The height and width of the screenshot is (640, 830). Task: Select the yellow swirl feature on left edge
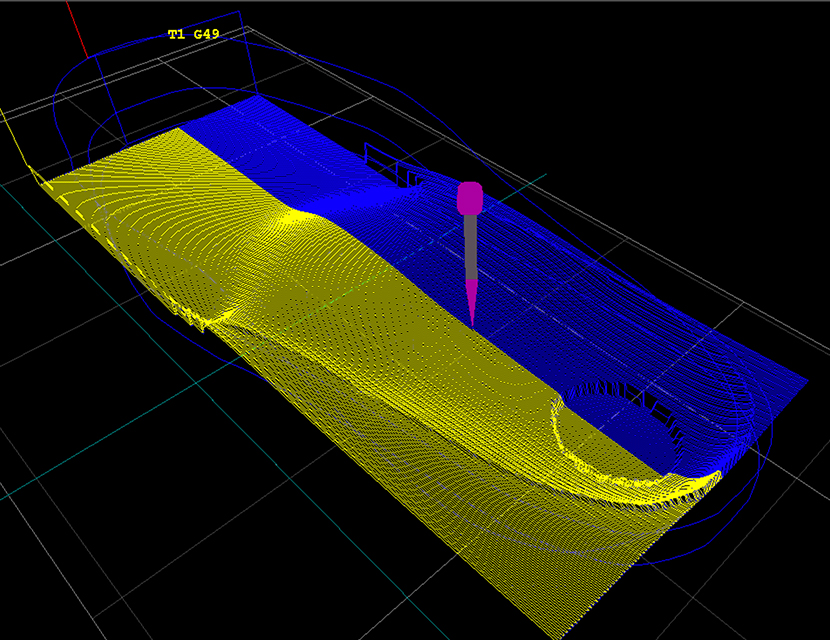[215, 318]
